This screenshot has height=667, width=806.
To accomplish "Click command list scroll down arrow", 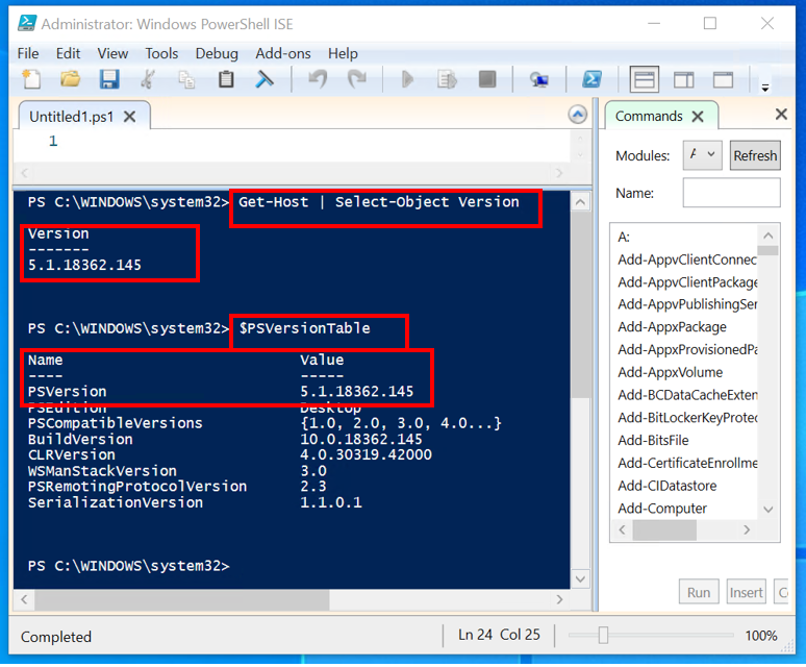I will (x=768, y=509).
